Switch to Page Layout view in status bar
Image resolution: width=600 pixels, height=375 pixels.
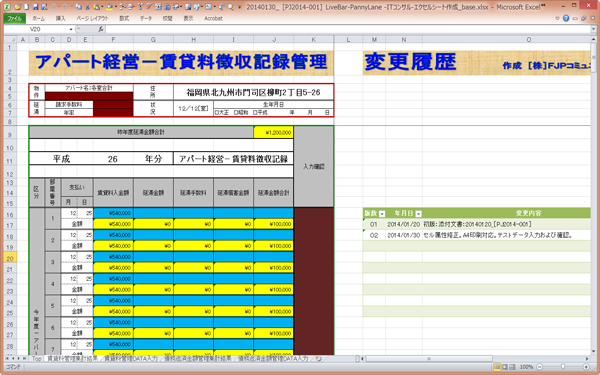(x=504, y=367)
